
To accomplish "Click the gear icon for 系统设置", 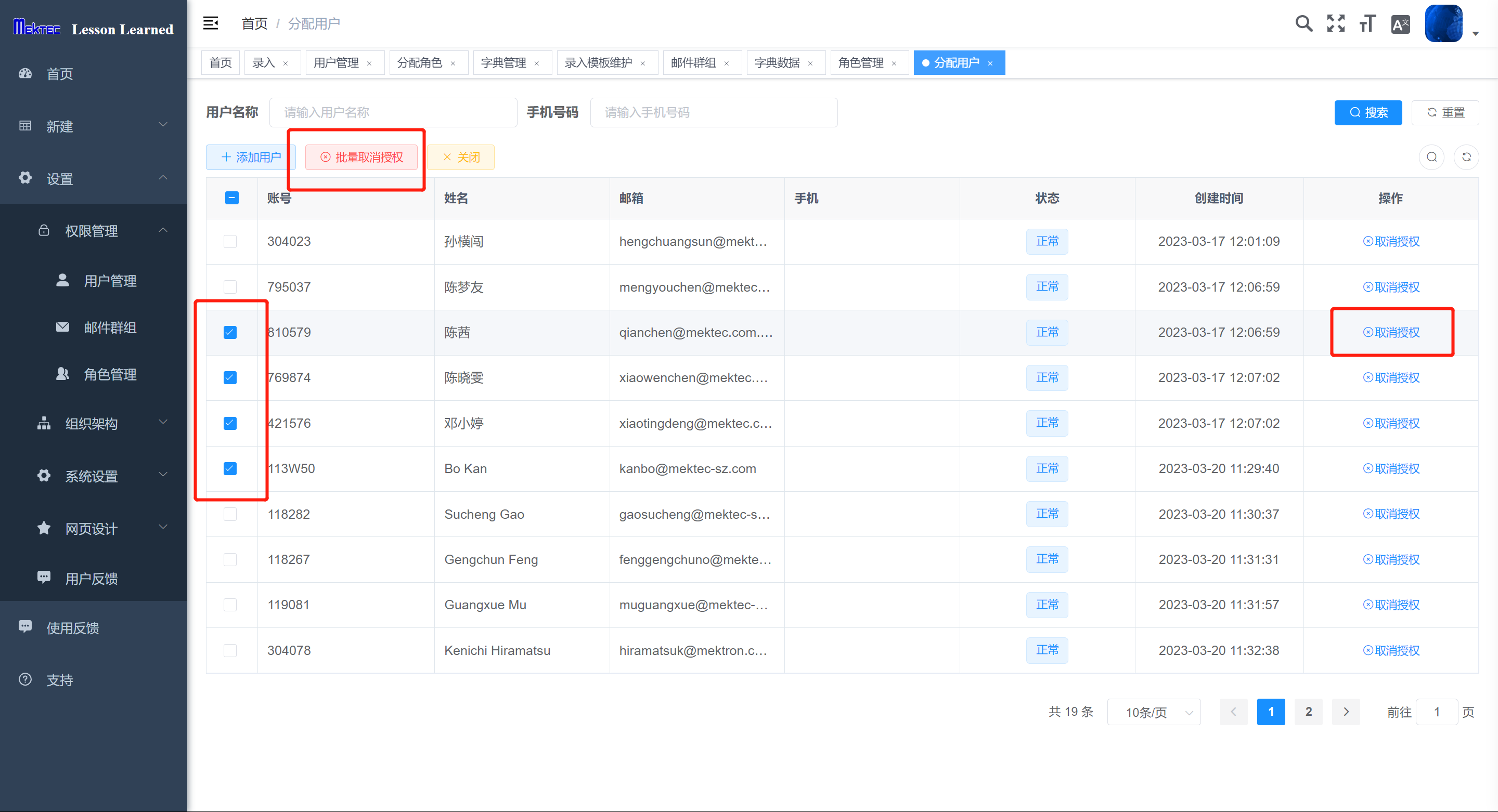I will point(44,476).
